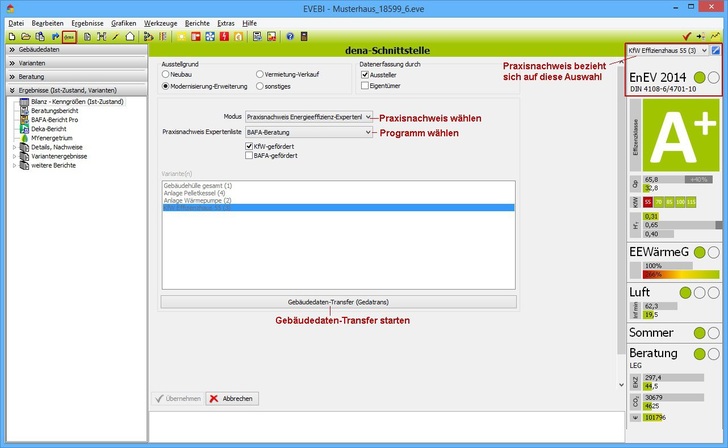The image size is (728, 448).
Task: Uncheck the KfW-gefördert checkbox
Action: tap(249, 145)
